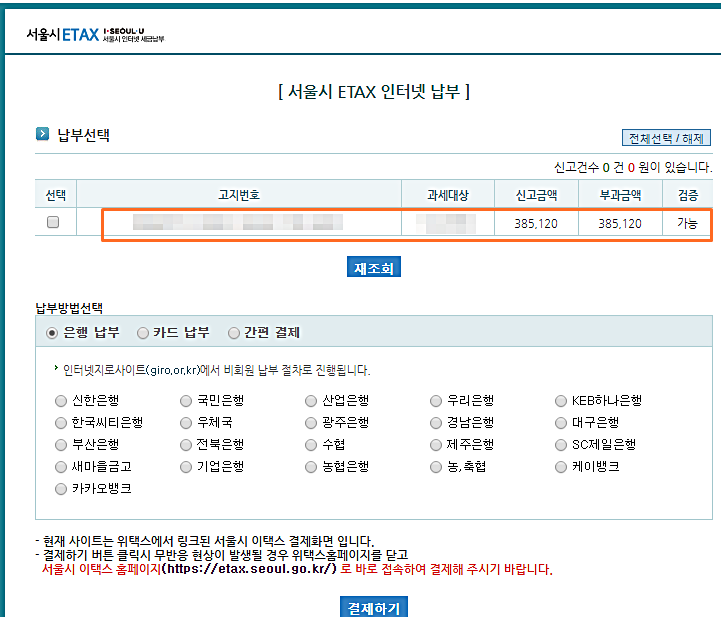This screenshot has height=617, width=721.
Task: Choose 전북은행 as the bank
Action: (186, 445)
